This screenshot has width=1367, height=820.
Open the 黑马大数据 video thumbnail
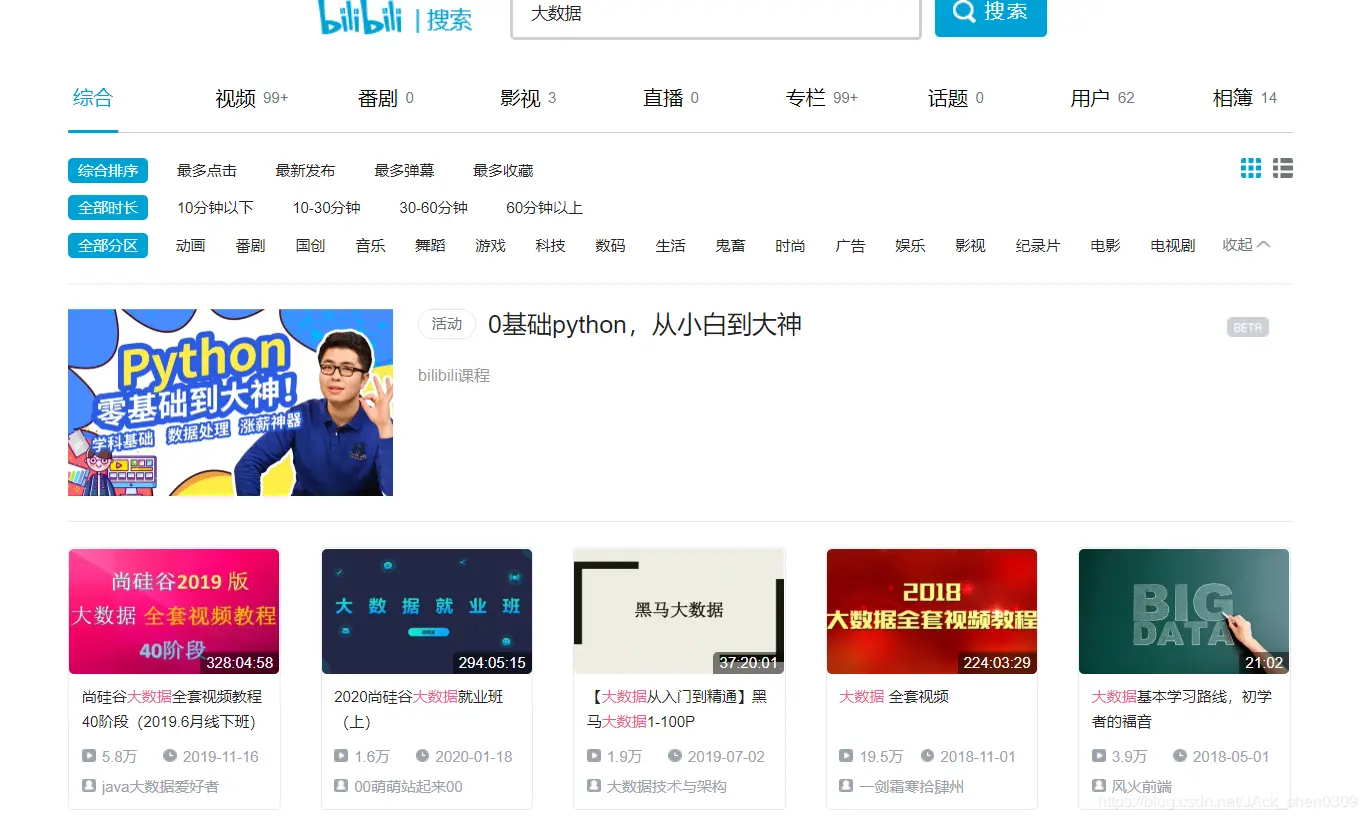[x=679, y=611]
